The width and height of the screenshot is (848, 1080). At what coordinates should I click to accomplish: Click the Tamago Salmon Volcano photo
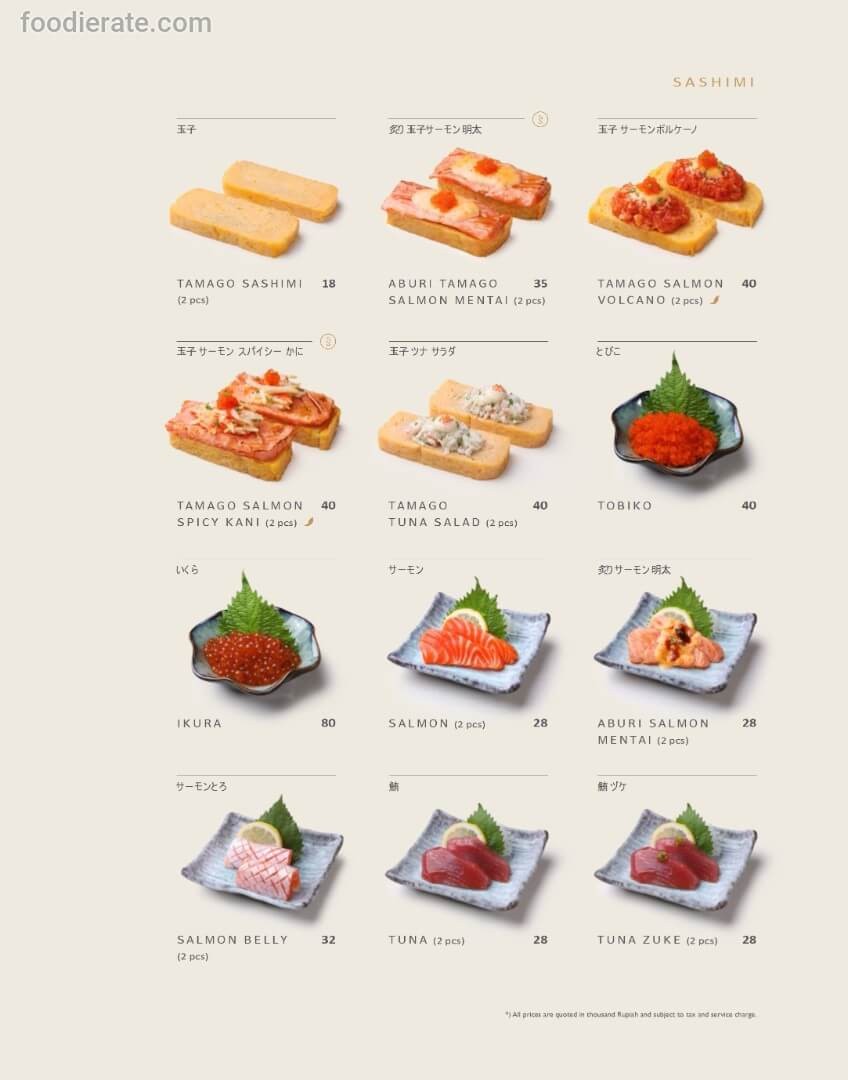(x=676, y=202)
